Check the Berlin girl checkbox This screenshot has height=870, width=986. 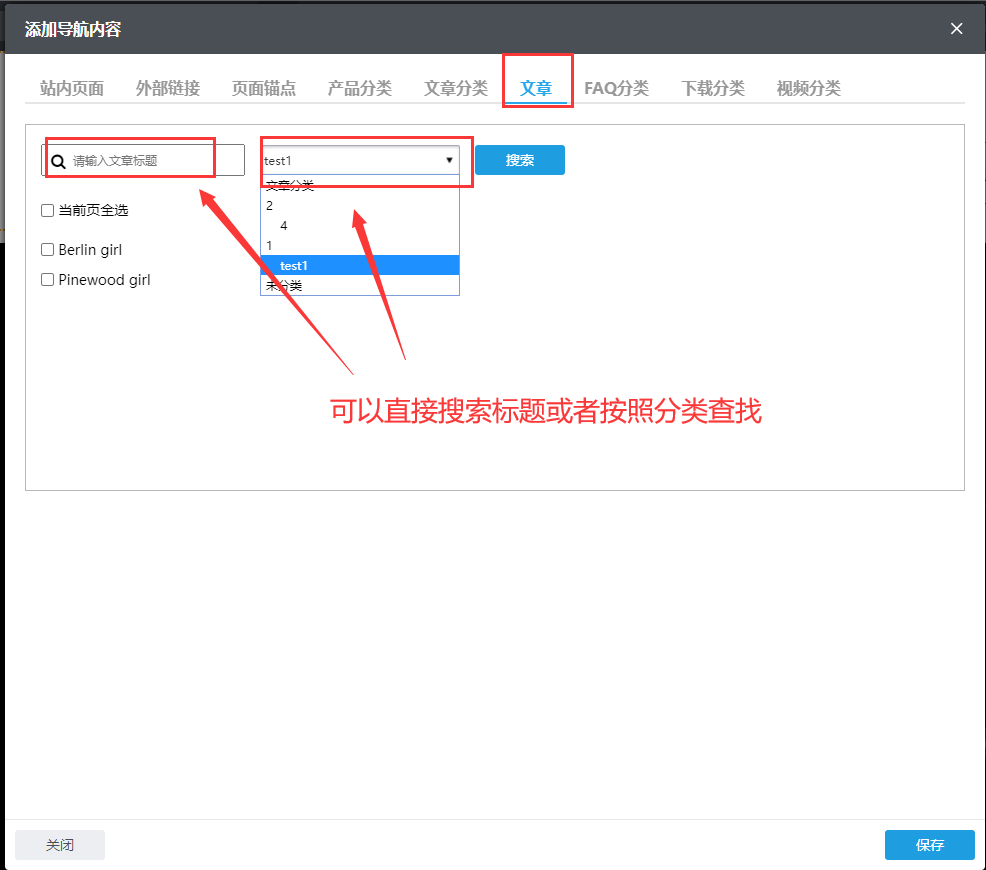(x=46, y=249)
